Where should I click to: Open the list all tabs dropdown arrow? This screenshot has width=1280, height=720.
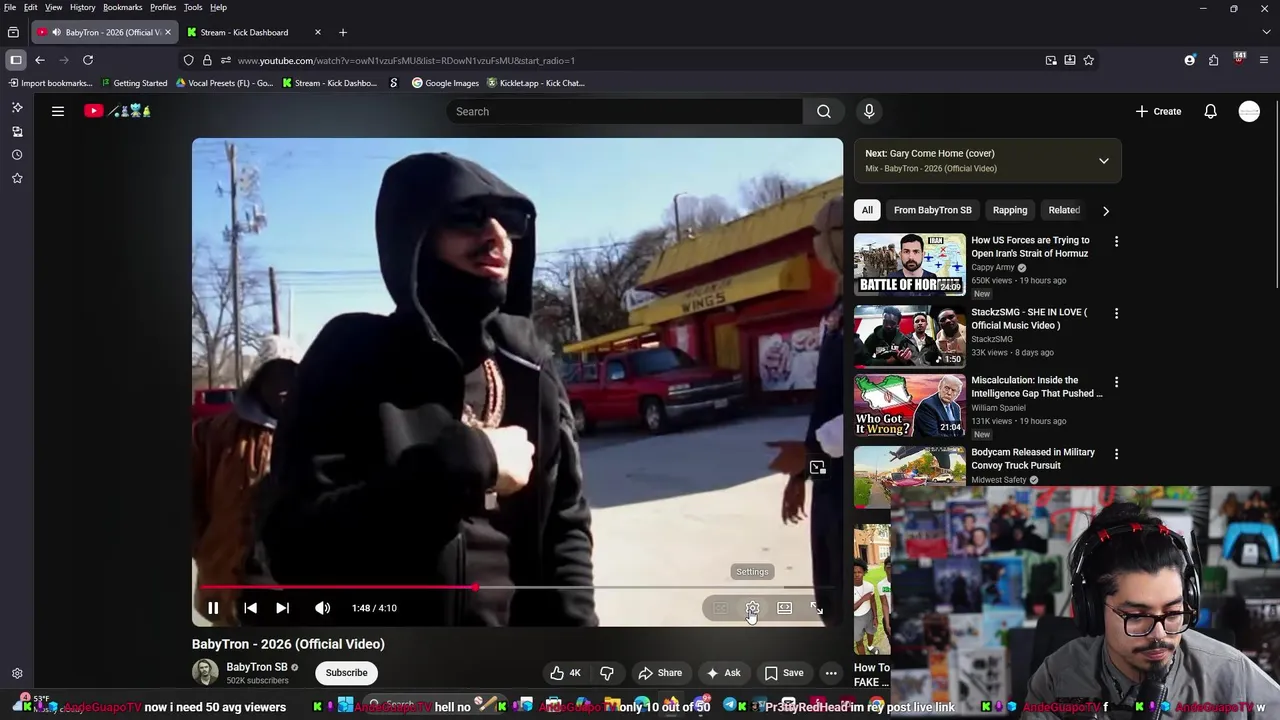coord(1266,32)
